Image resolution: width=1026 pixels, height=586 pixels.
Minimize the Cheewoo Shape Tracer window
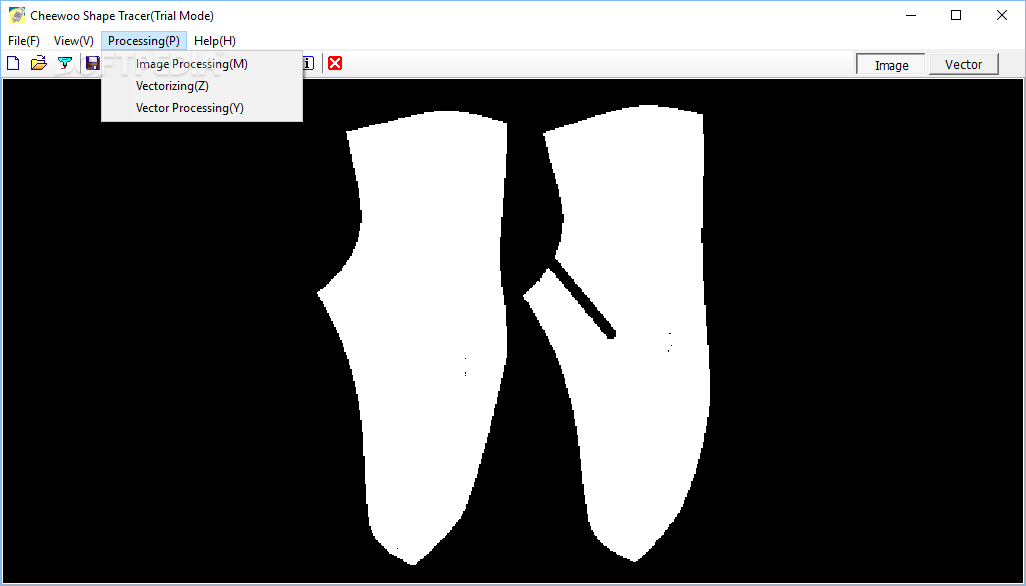point(910,15)
